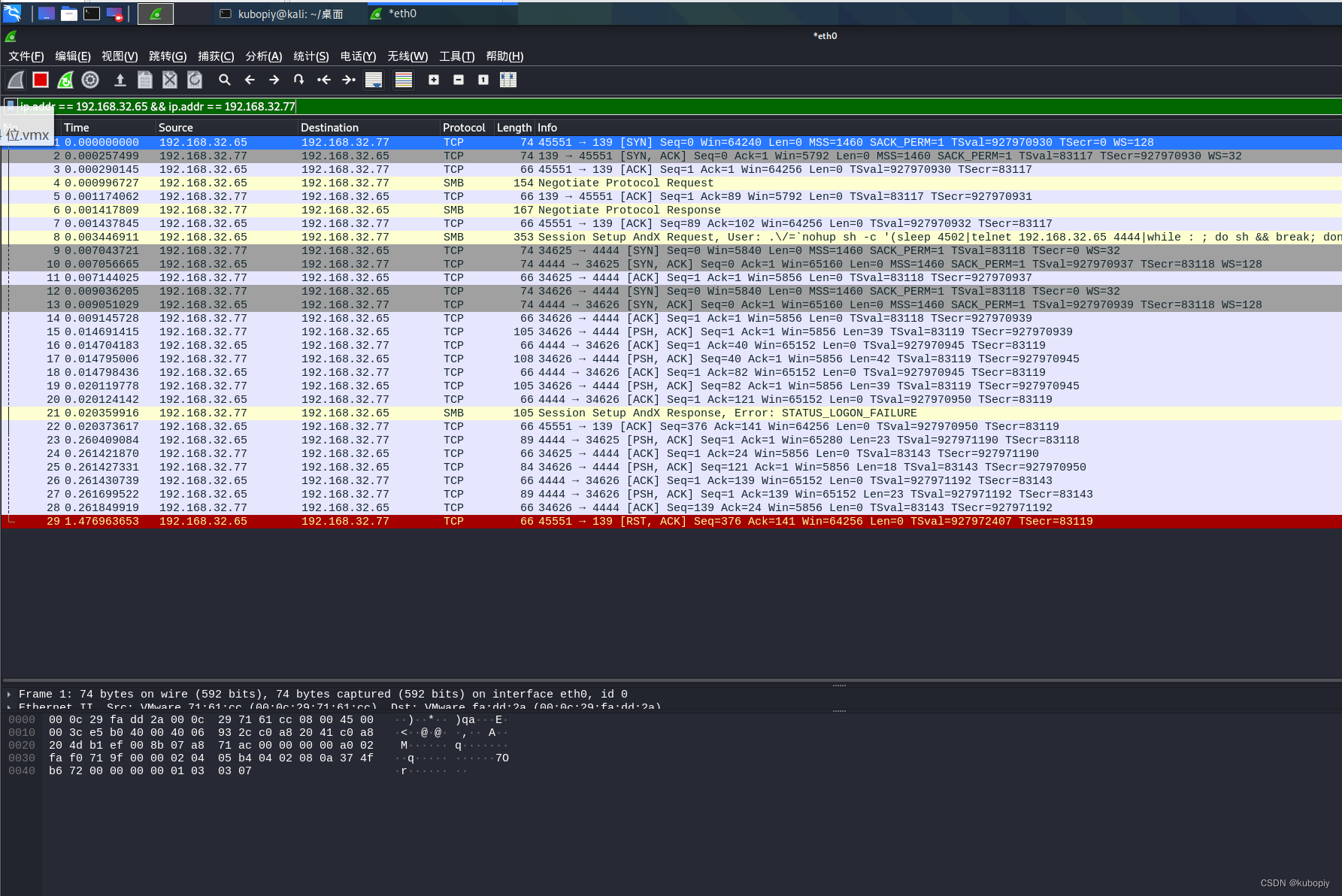The image size is (1342, 896).
Task: Sort packets by Info column header
Action: (938, 128)
